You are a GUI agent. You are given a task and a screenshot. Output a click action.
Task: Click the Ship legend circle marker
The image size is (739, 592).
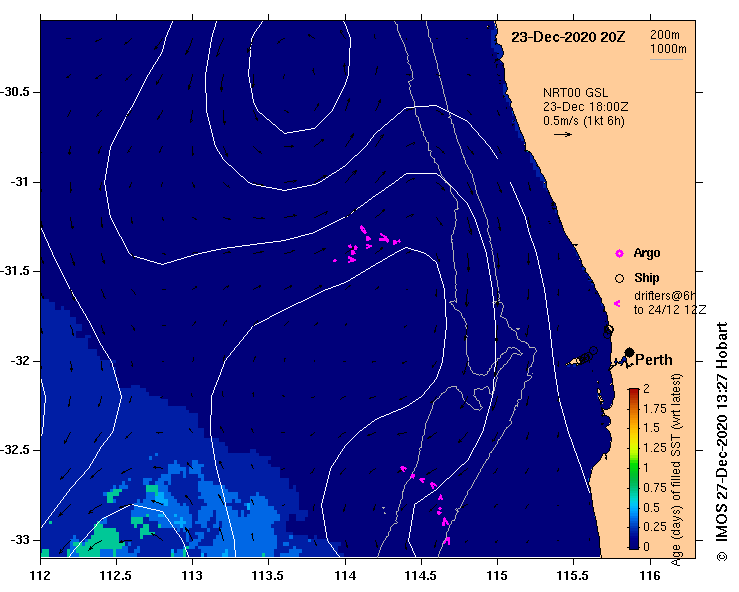coord(619,279)
